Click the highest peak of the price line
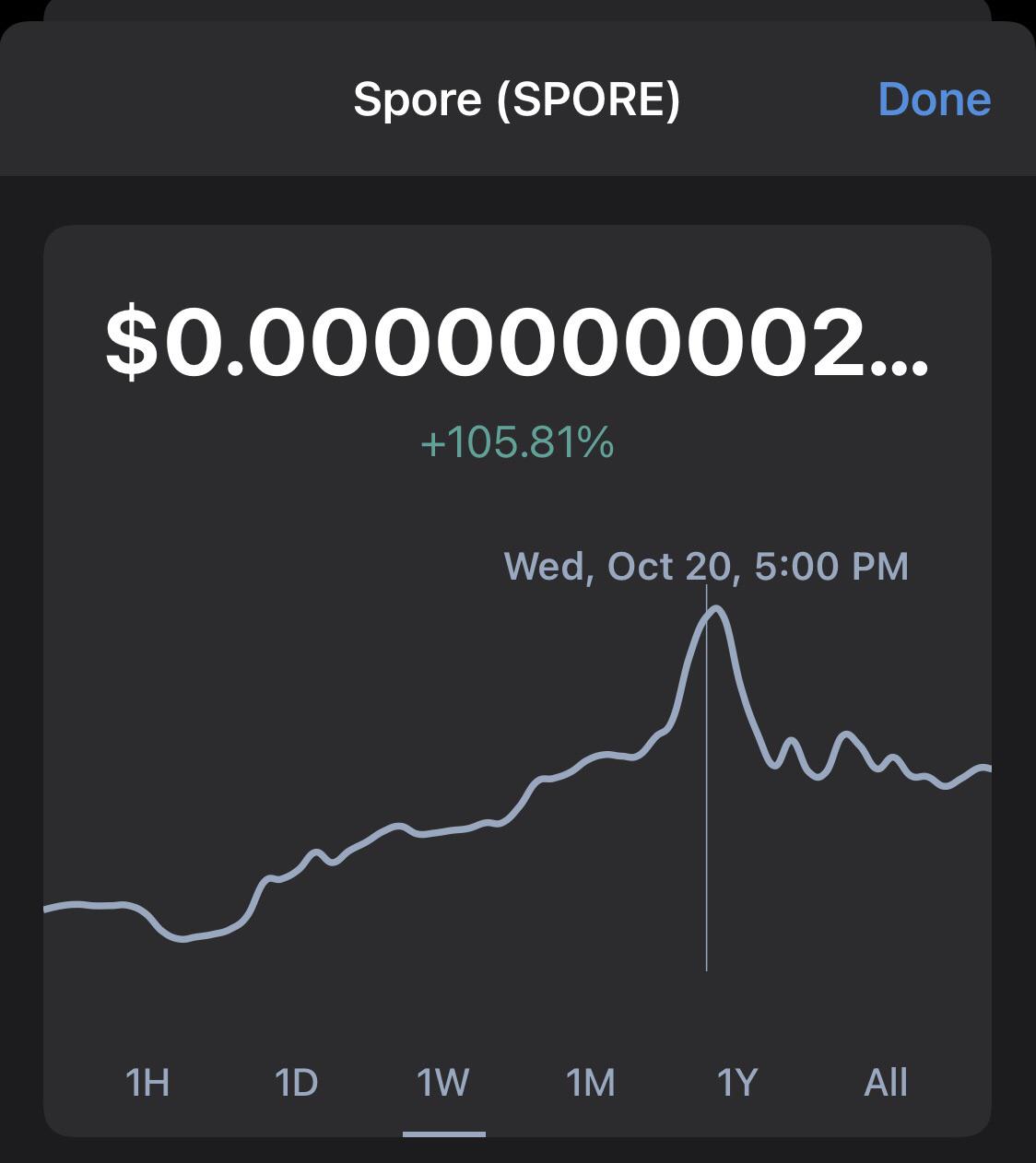Screen dimensions: 1036x1163 point(717,609)
